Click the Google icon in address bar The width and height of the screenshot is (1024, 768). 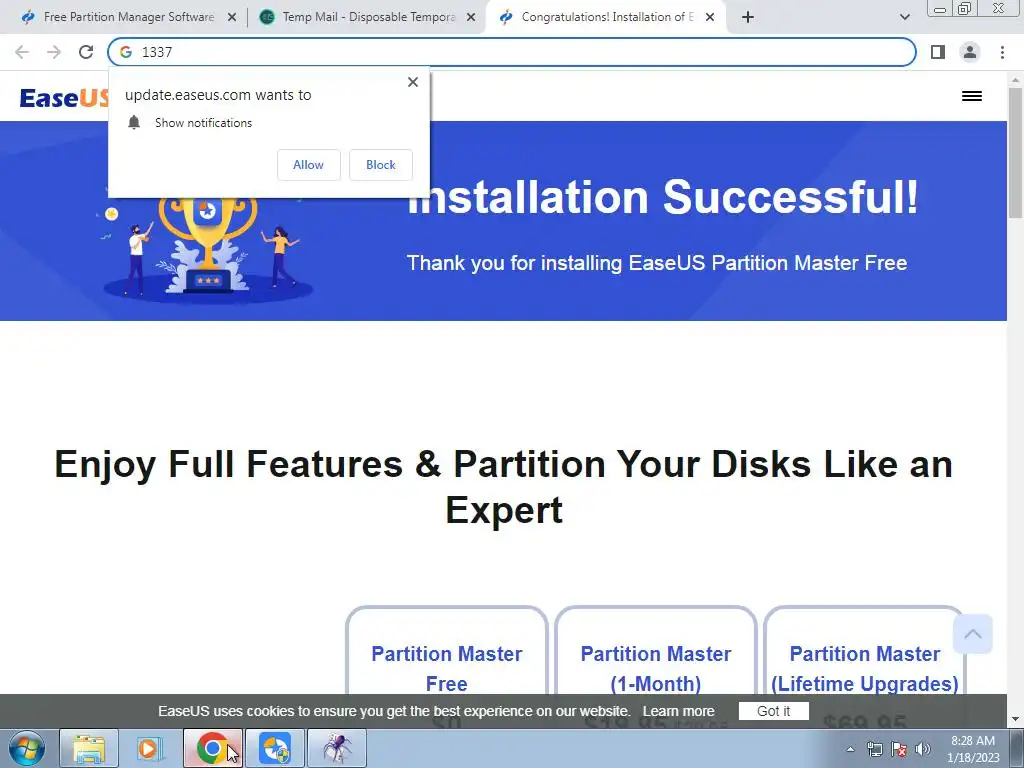[126, 52]
